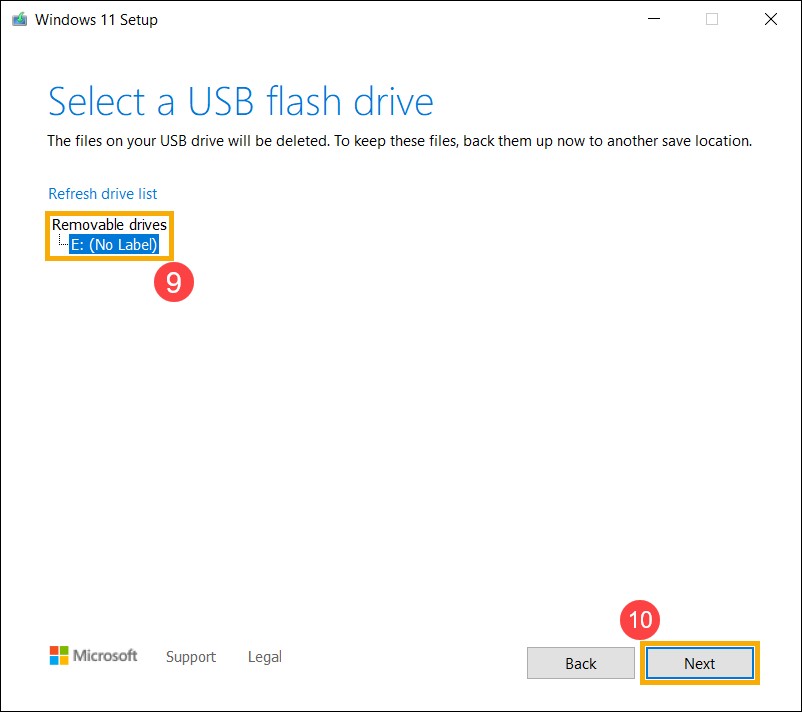Click the grayed-out maximize button
Image resolution: width=802 pixels, height=712 pixels.
coord(712,19)
